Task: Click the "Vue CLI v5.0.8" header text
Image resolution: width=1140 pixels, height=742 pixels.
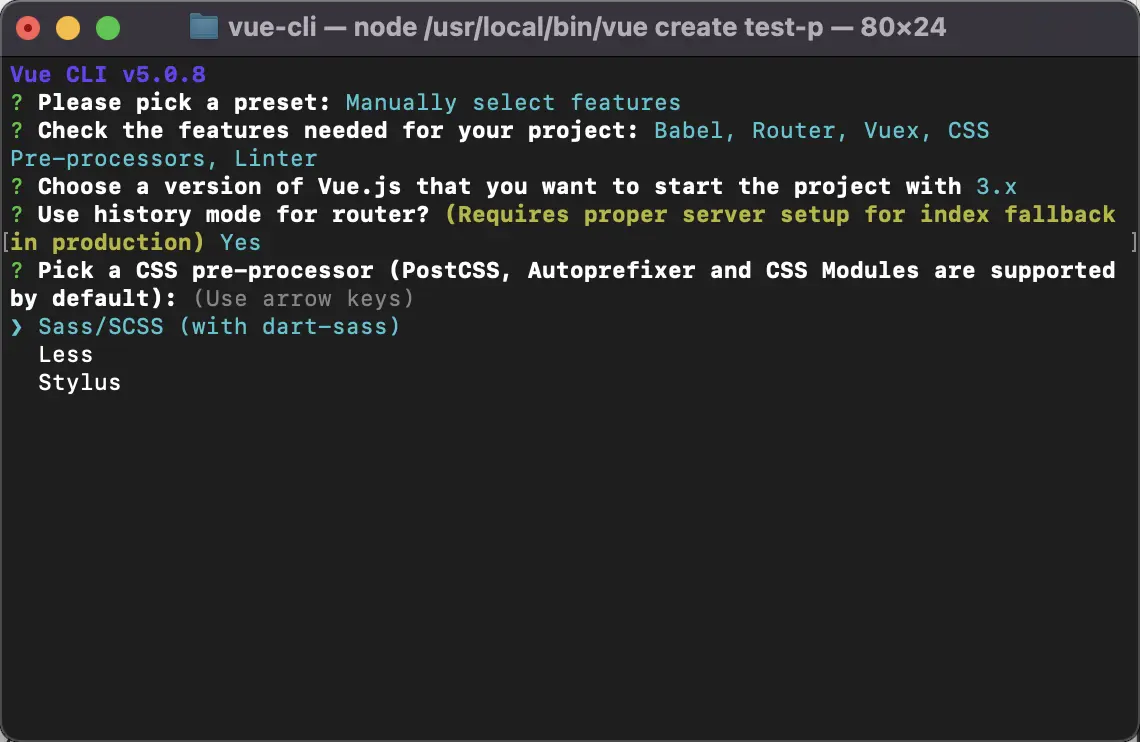Action: (108, 75)
